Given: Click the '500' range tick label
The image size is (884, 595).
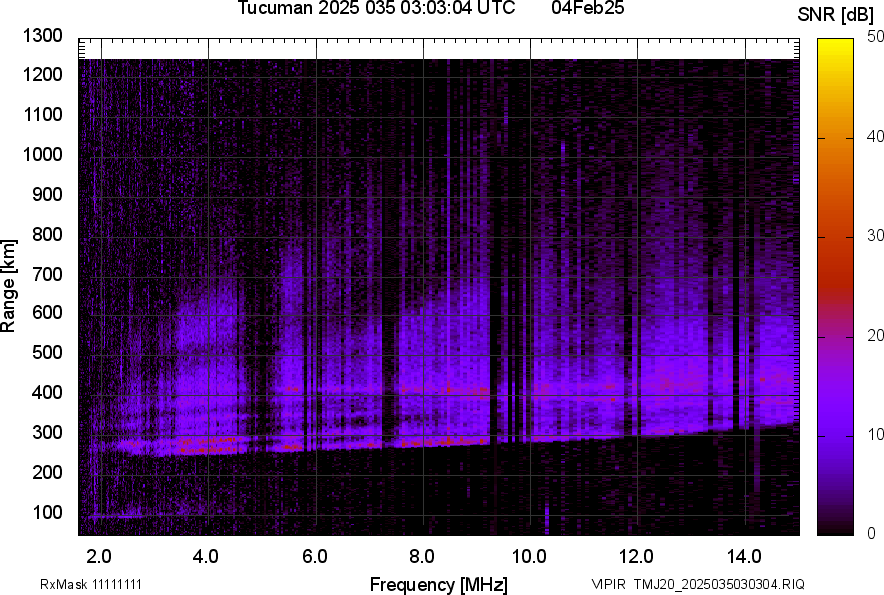Looking at the screenshot, I should (x=47, y=352).
